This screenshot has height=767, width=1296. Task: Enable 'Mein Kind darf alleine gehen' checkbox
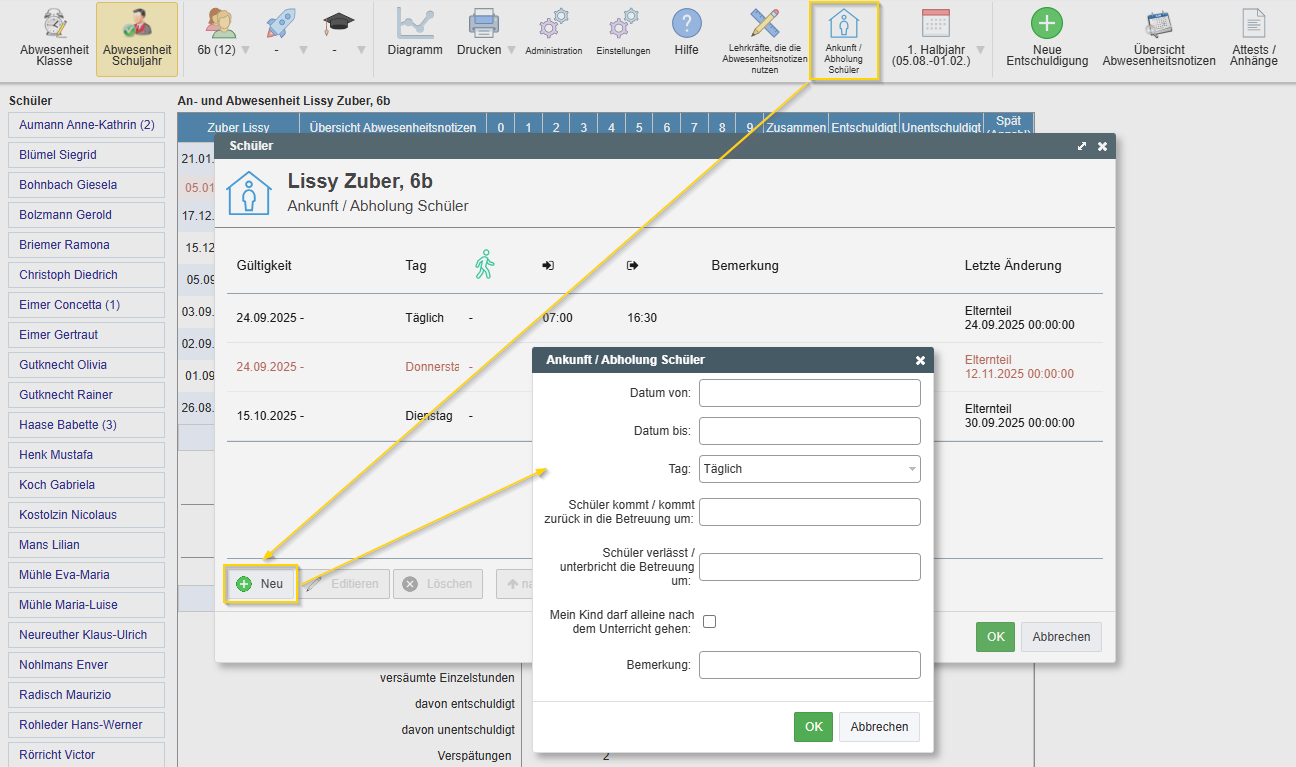tap(710, 621)
